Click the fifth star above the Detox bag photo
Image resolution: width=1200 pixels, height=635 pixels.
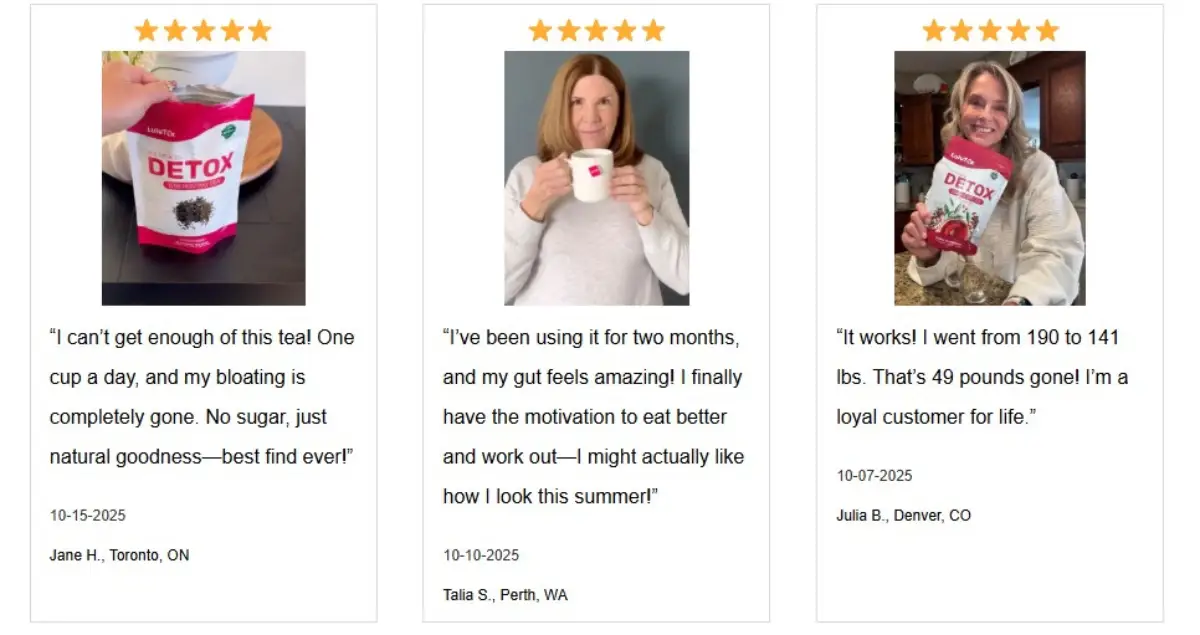(x=260, y=30)
